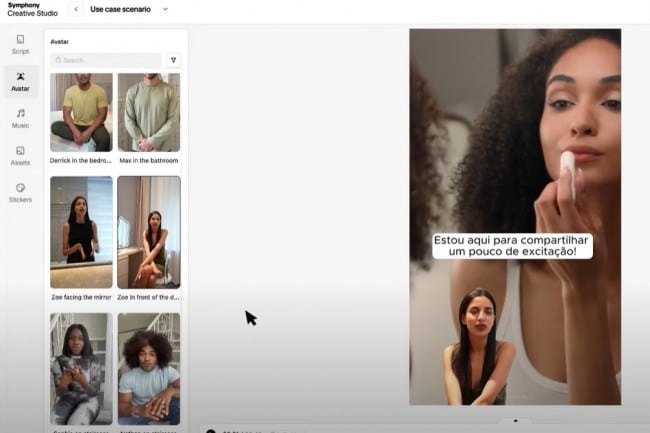Image resolution: width=650 pixels, height=433 pixels.
Task: Select the Portuguese caption text in the preview
Action: click(x=512, y=246)
